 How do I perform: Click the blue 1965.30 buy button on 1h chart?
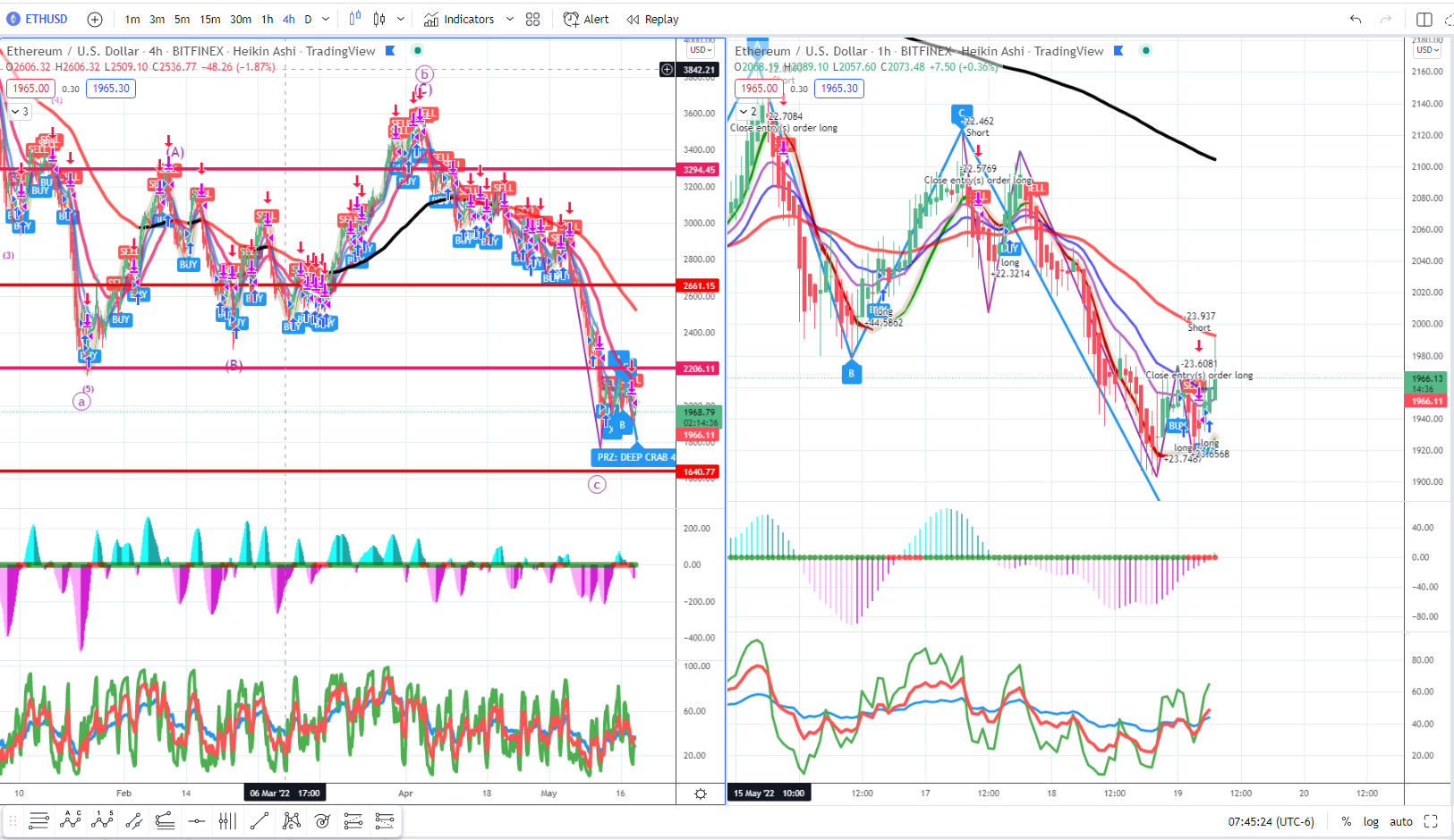839,89
